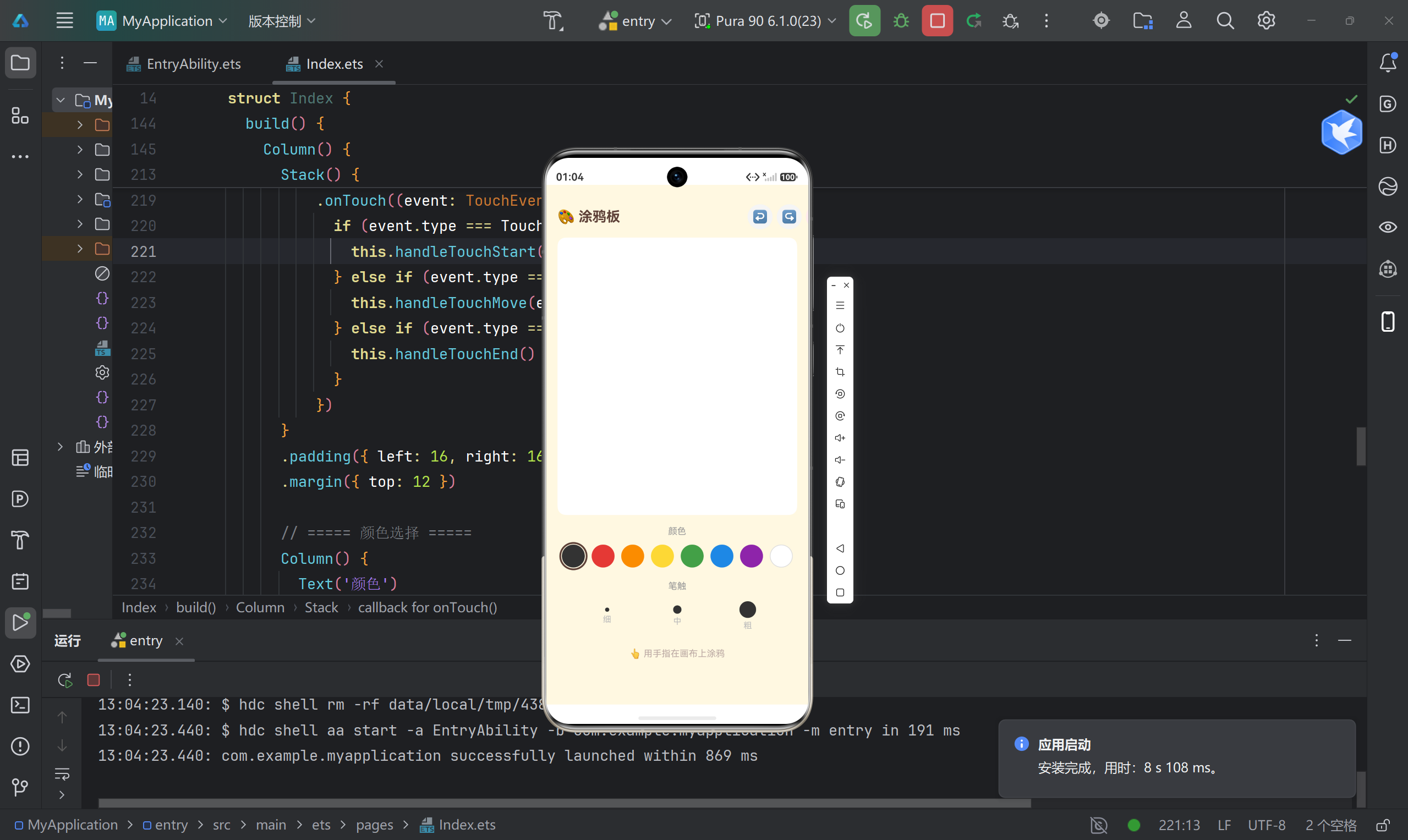Open the device emulator phone icon
The image size is (1408, 840).
coord(1388,321)
